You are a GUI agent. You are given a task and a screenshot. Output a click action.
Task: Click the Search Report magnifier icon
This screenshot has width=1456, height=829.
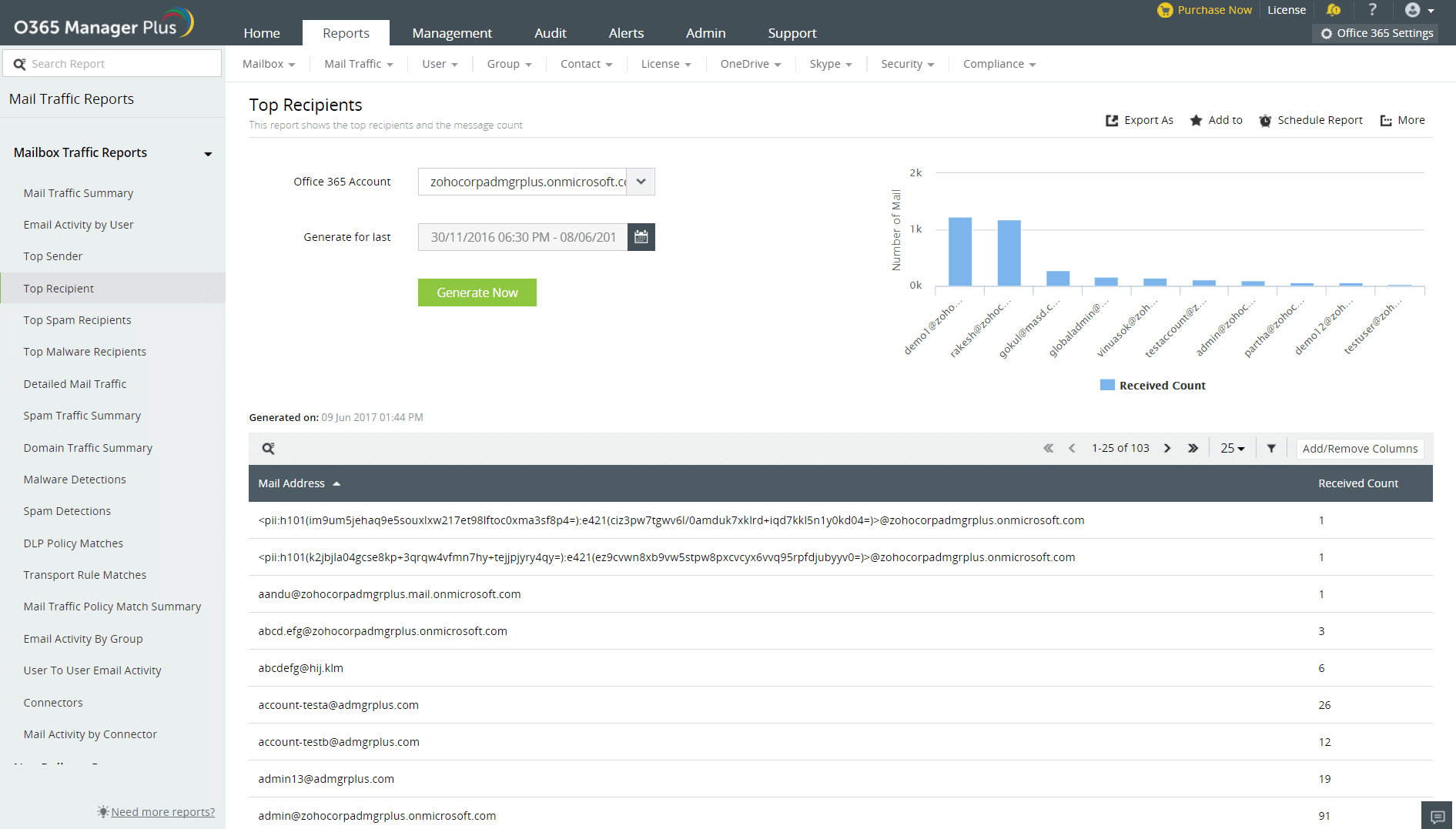click(x=19, y=64)
